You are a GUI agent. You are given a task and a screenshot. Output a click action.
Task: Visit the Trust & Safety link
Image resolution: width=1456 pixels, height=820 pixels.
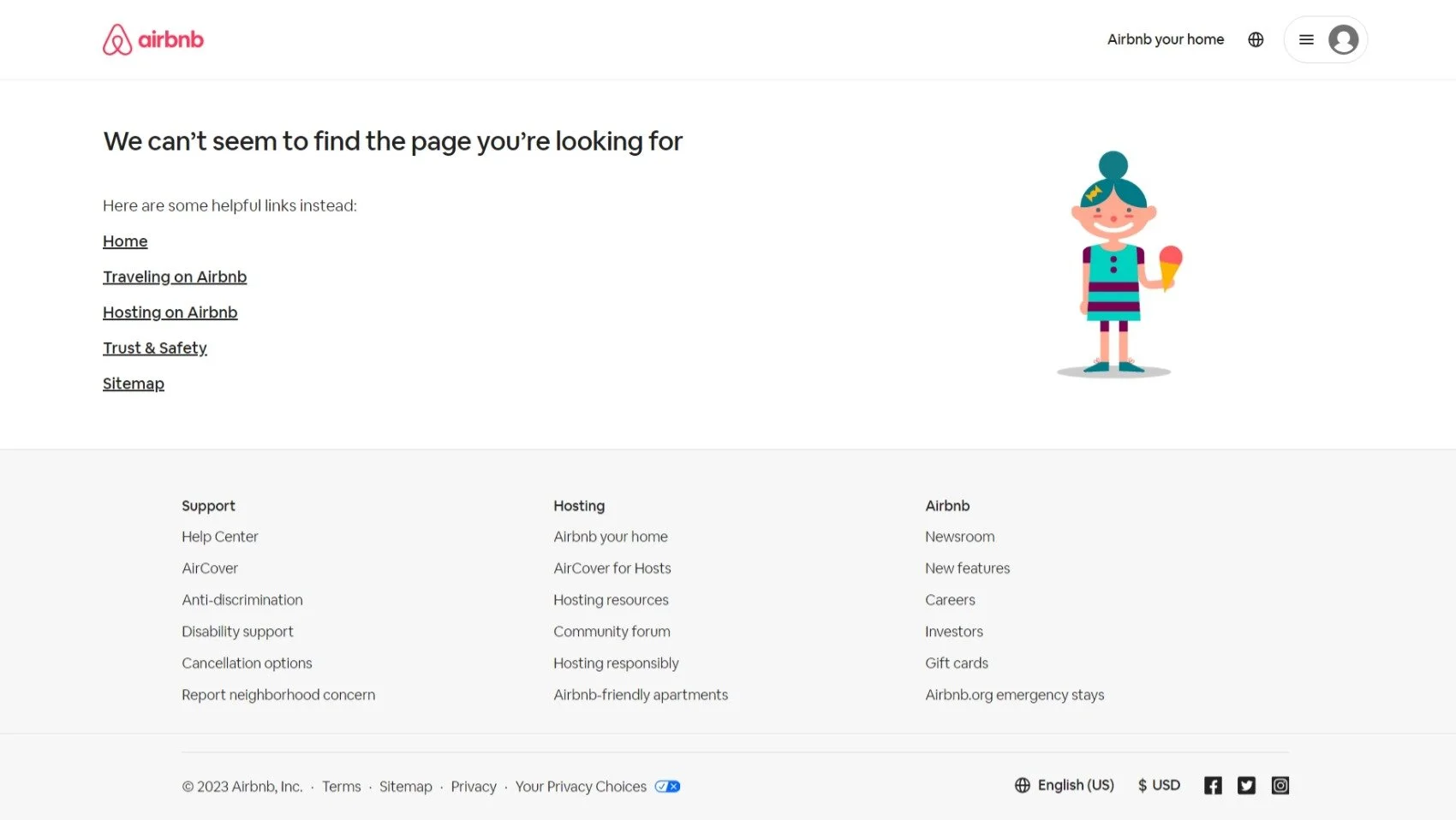155,348
